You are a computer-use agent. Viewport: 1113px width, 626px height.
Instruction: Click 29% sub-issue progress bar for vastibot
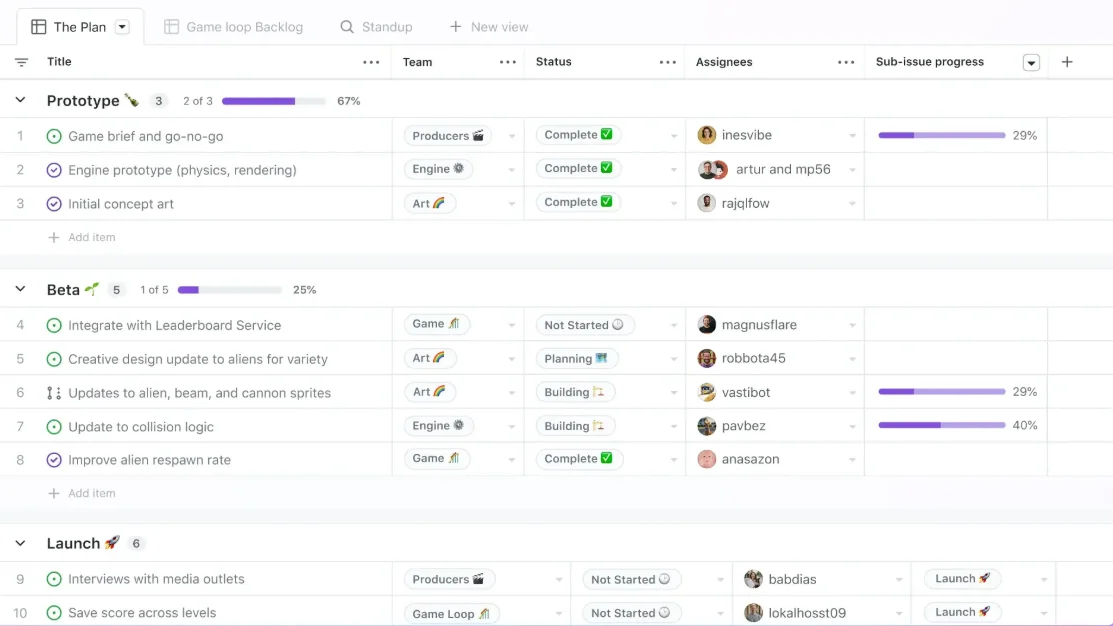point(942,391)
